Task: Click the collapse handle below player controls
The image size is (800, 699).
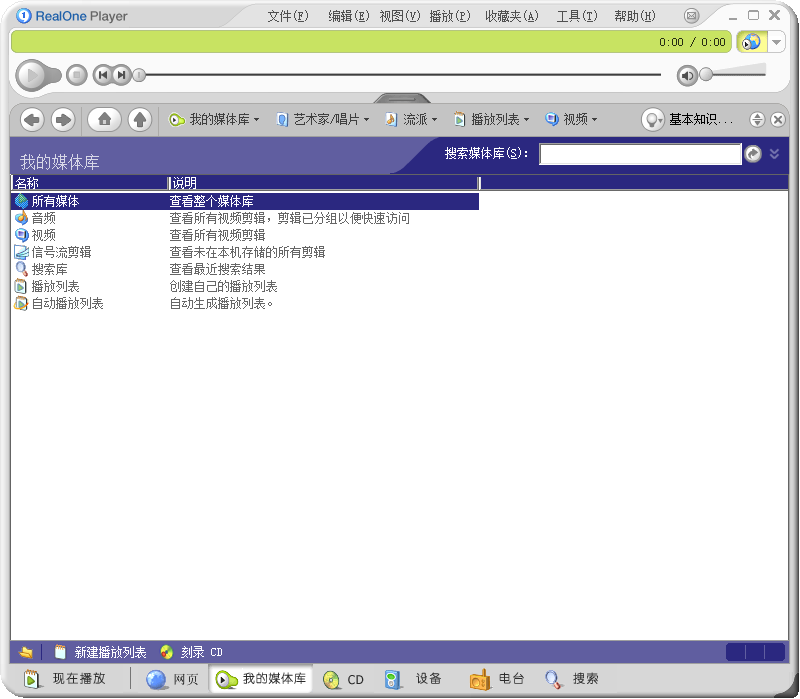Action: 402,98
